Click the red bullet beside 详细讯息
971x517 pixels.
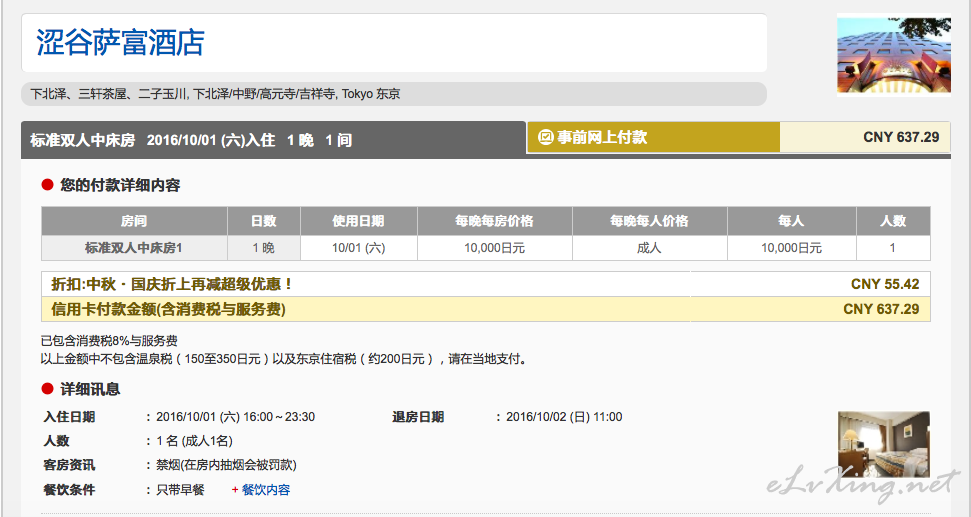coord(47,389)
